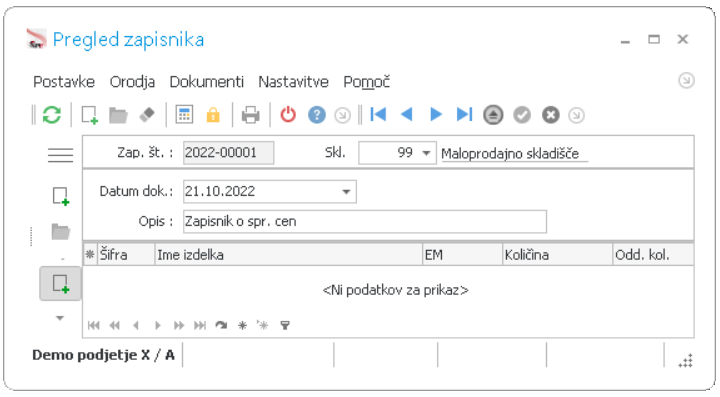Click grid navigator last record button
720x397 pixels.
click(200, 325)
